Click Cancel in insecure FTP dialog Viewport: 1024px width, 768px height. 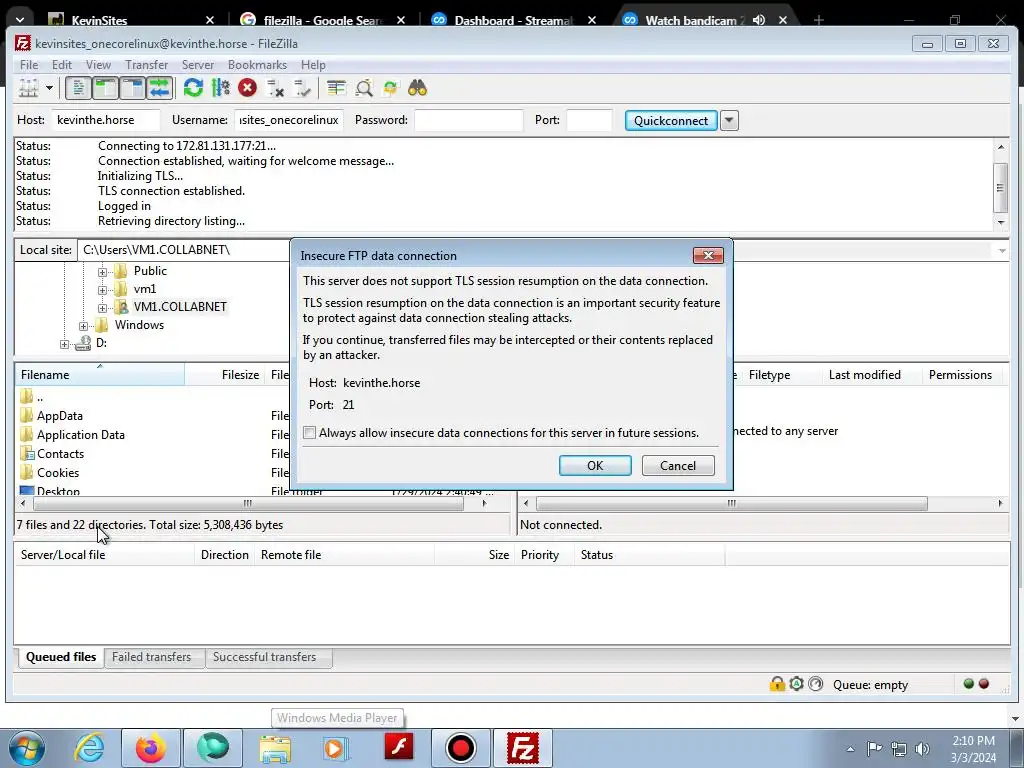point(678,466)
